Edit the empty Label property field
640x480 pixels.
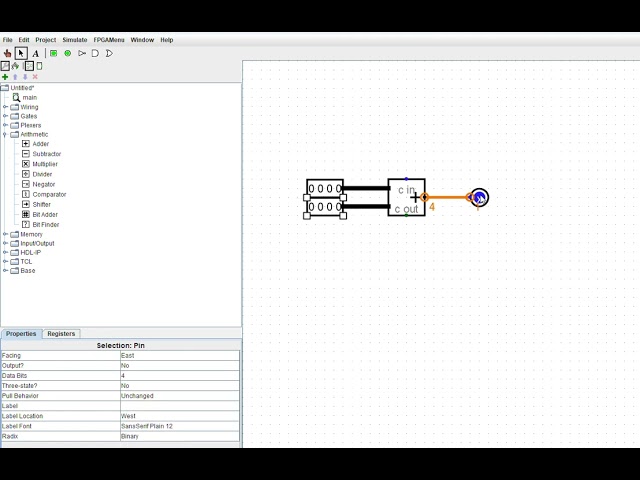[x=180, y=406]
